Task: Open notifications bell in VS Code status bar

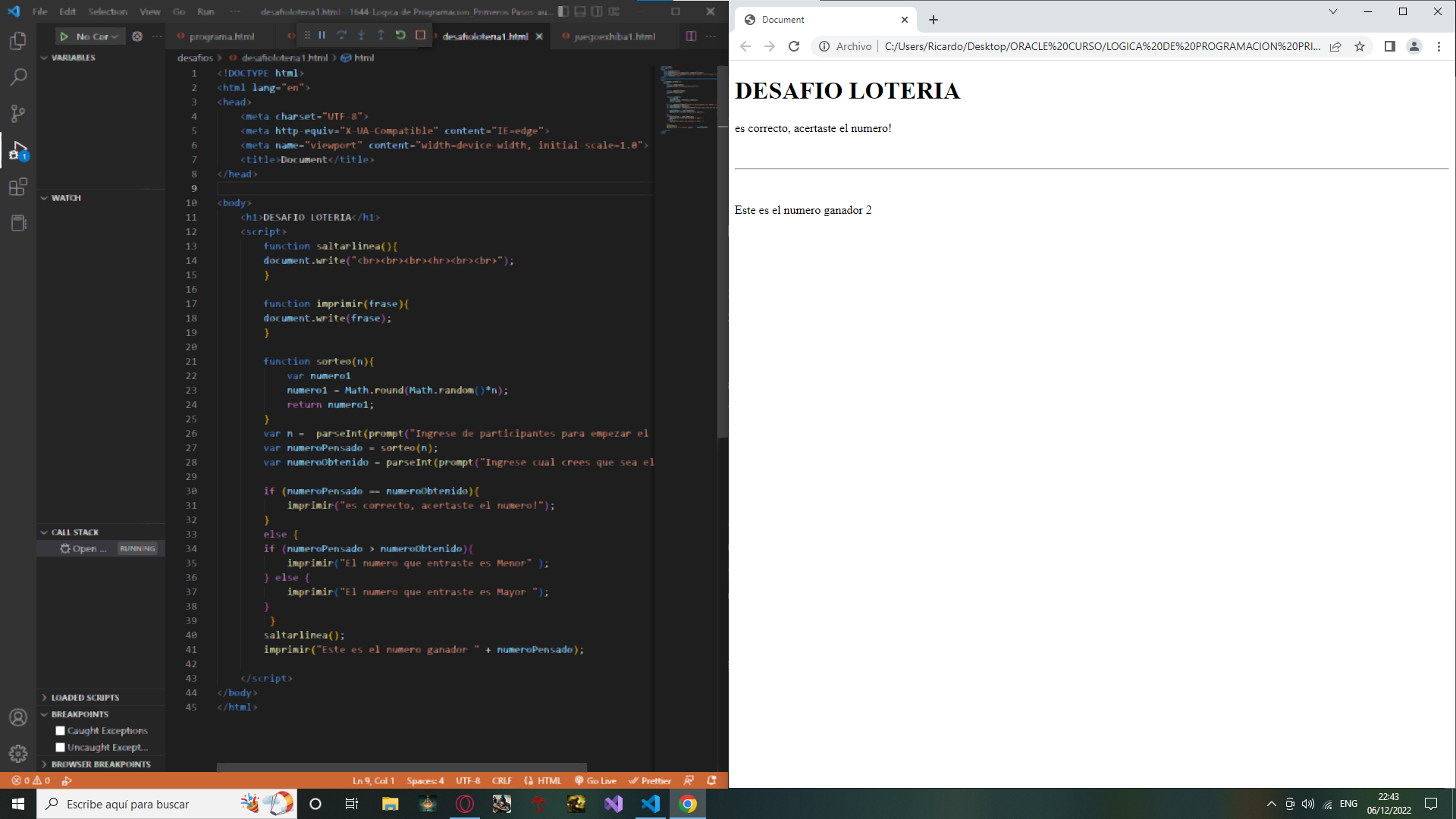Action: 711,780
